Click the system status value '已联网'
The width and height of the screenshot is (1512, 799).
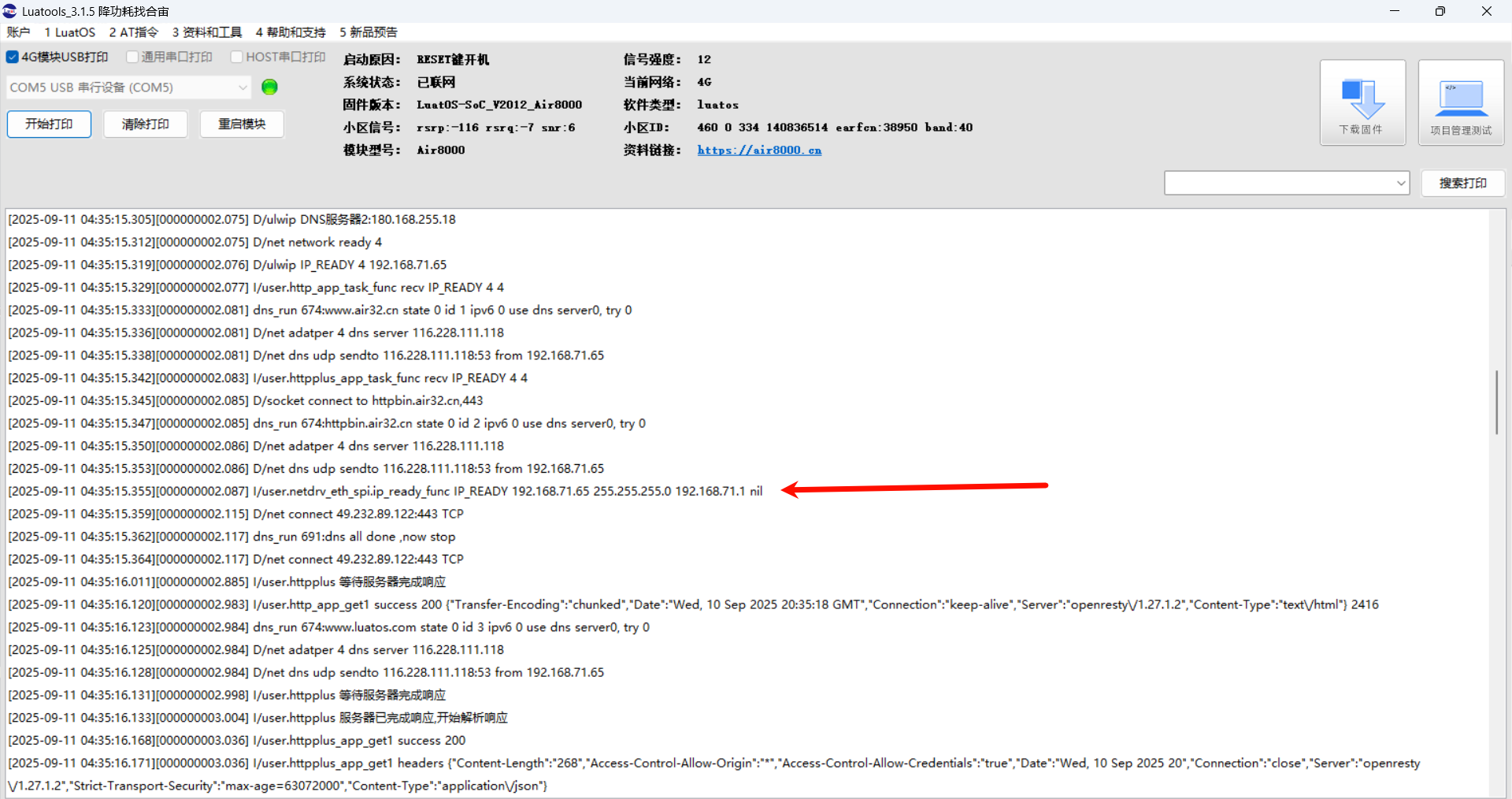coord(436,82)
